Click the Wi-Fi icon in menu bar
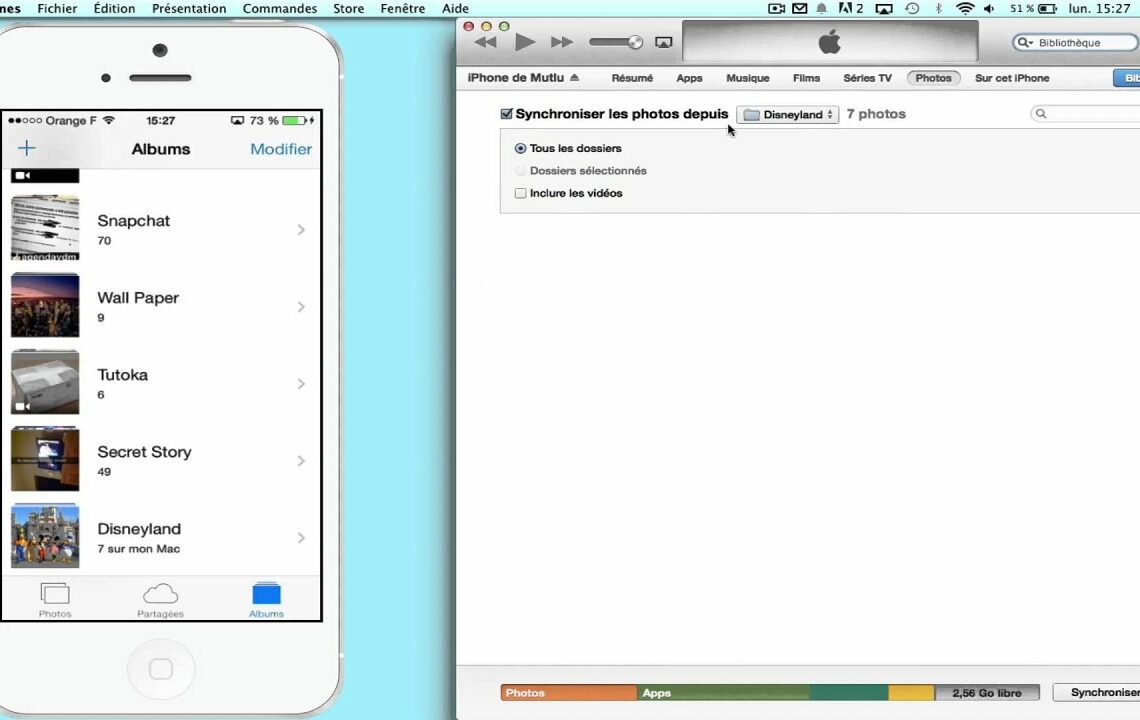 pos(965,9)
